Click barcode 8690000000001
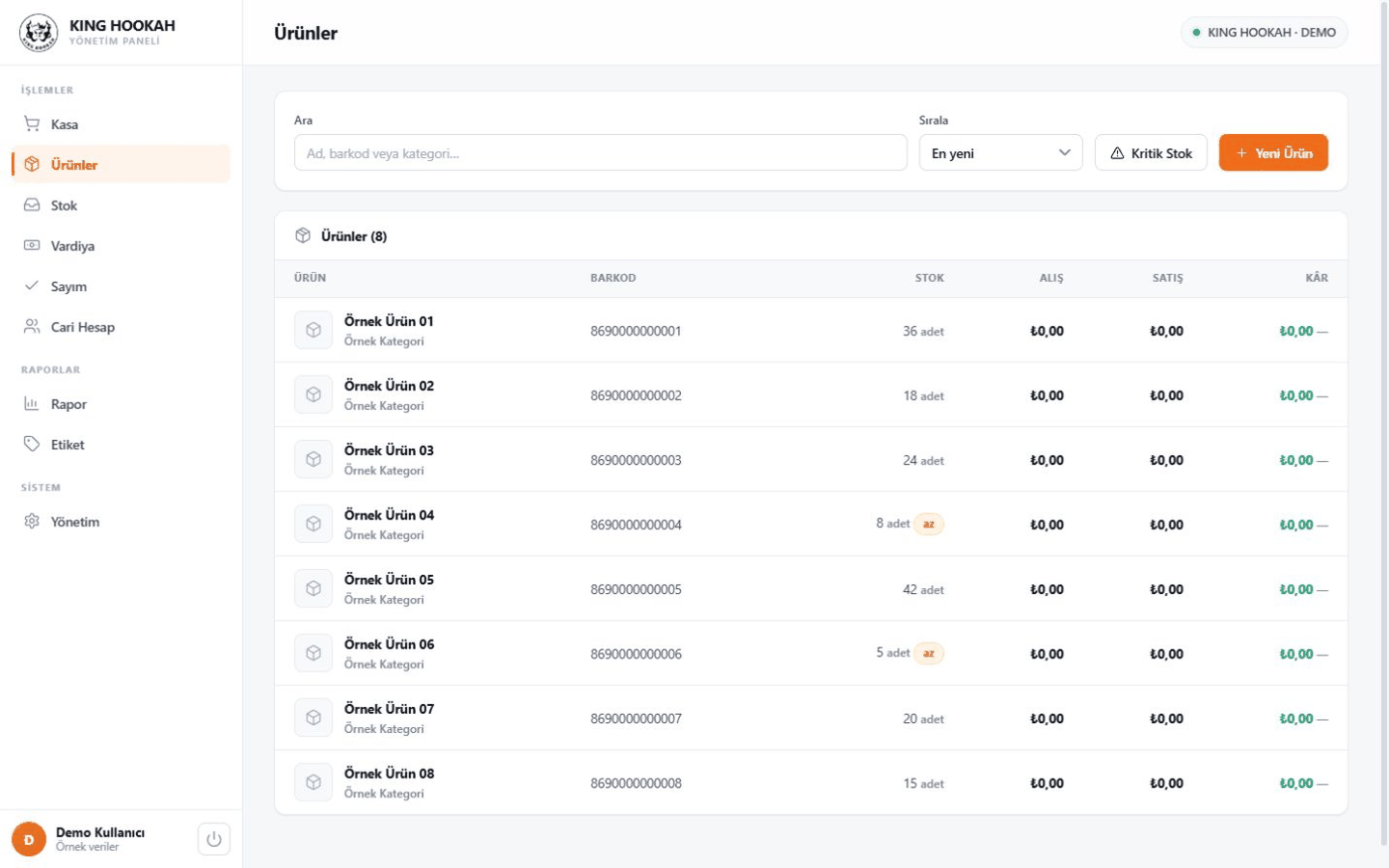Image resolution: width=1389 pixels, height=868 pixels. tap(636, 332)
